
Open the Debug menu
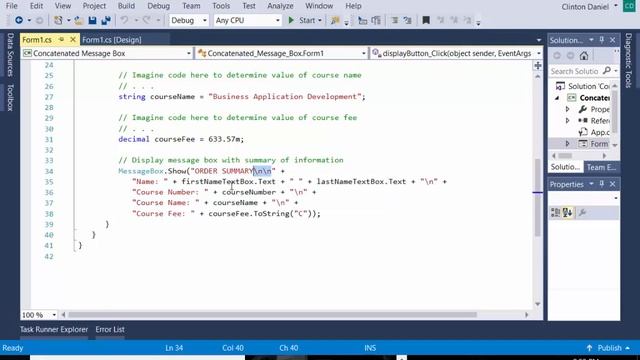click(x=158, y=6)
